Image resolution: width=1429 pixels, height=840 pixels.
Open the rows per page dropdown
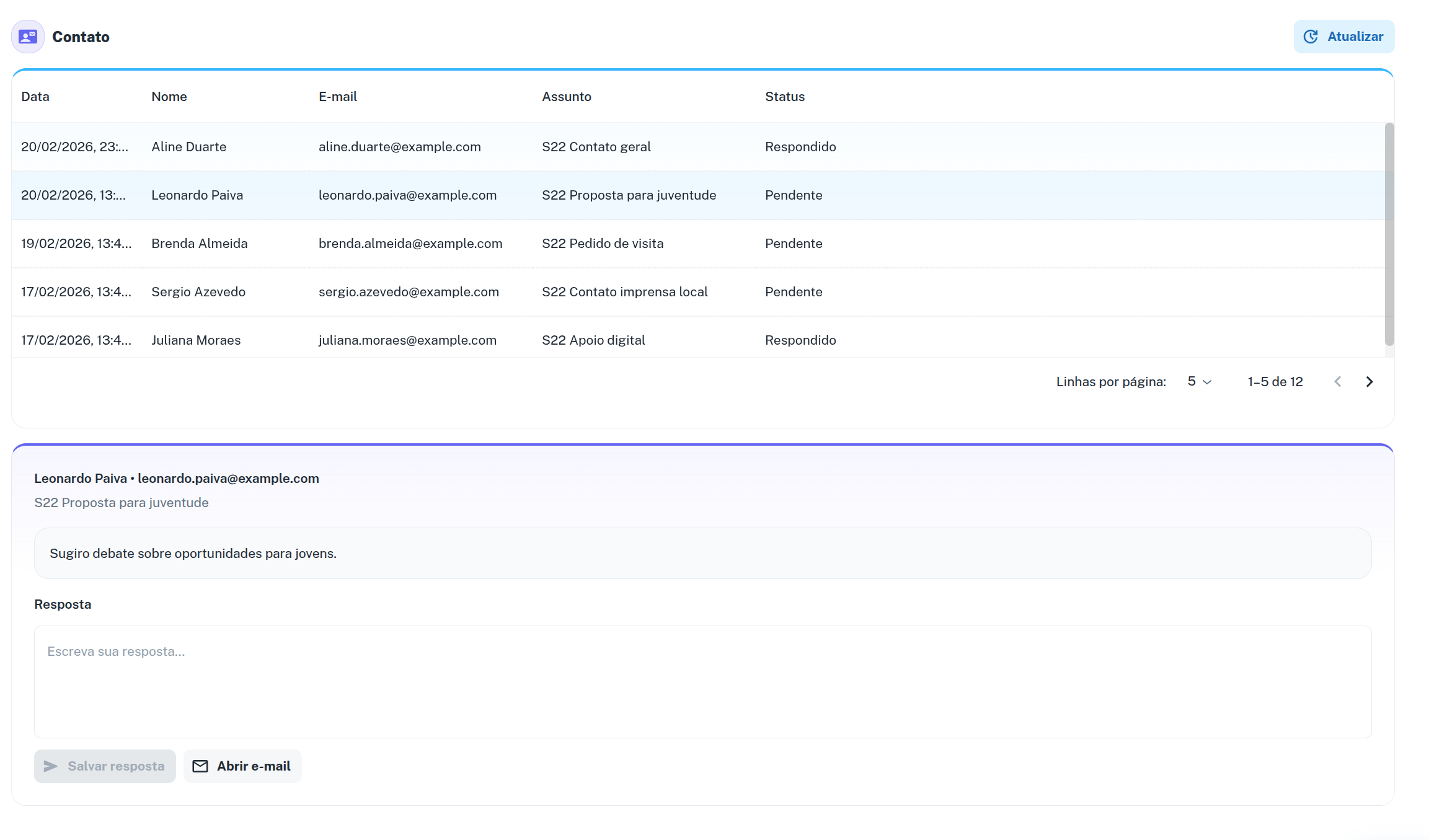1199,382
